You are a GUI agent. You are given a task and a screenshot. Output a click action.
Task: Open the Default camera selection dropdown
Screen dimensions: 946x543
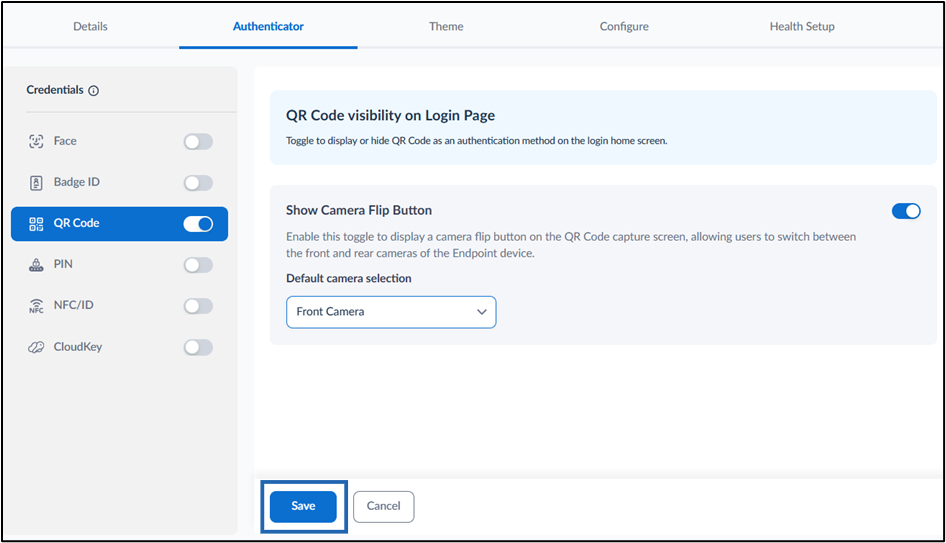391,312
